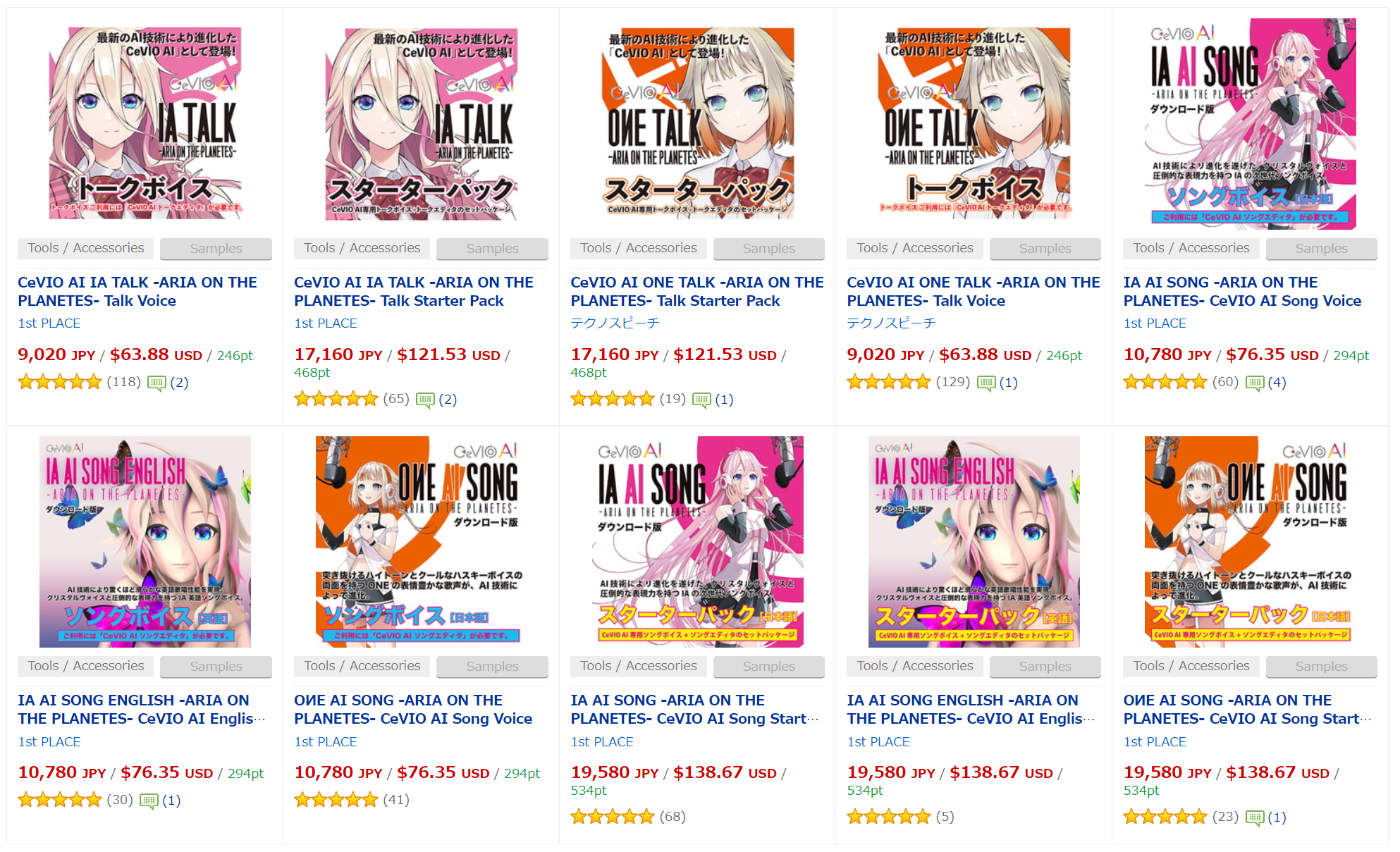Open Samples for ONE AI SONG Song Voice
This screenshot has height=852, width=1400.
pos(492,666)
